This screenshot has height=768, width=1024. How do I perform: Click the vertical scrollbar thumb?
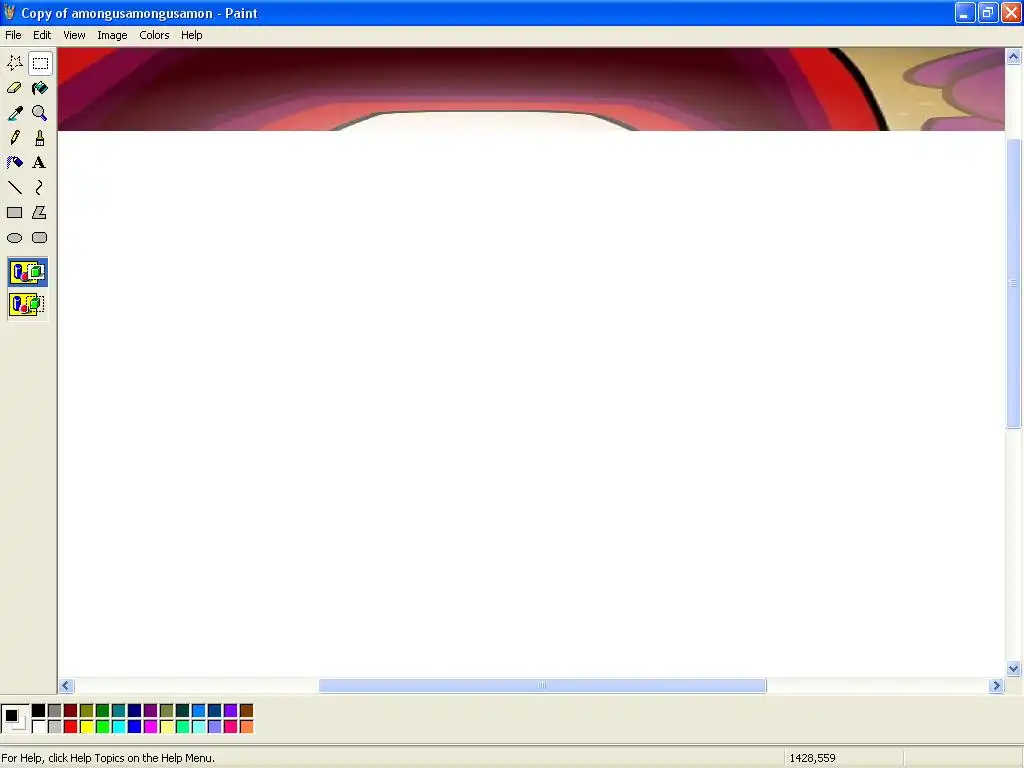point(1014,283)
